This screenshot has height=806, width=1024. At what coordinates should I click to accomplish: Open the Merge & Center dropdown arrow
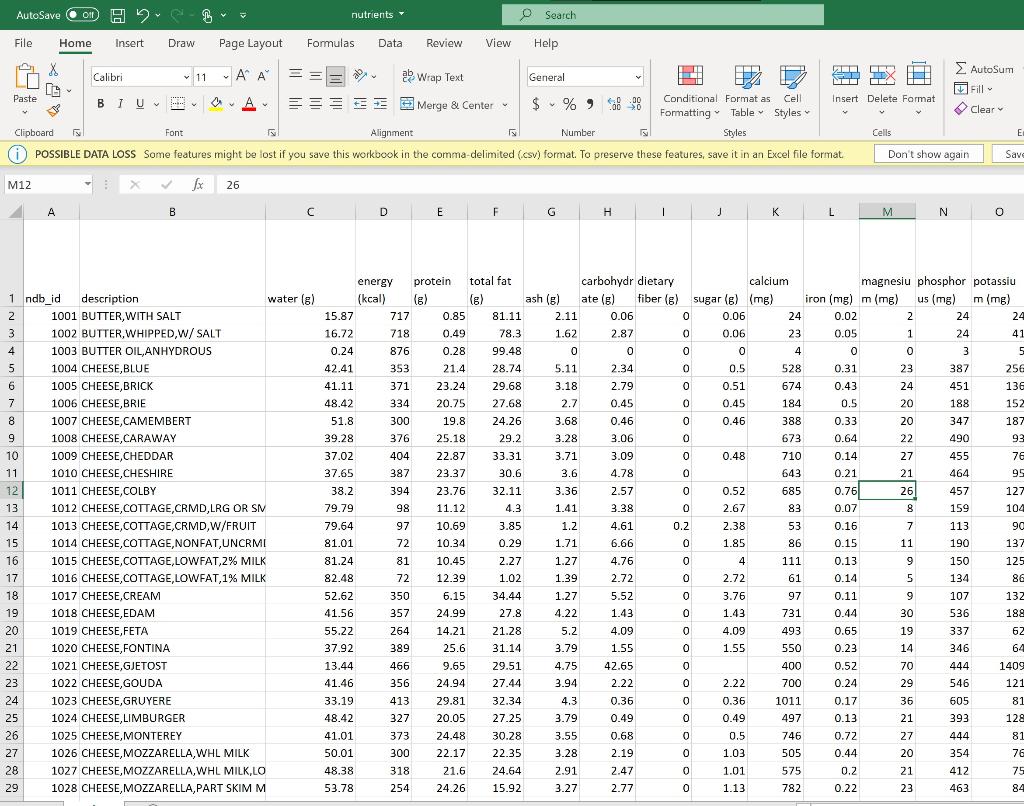505,105
